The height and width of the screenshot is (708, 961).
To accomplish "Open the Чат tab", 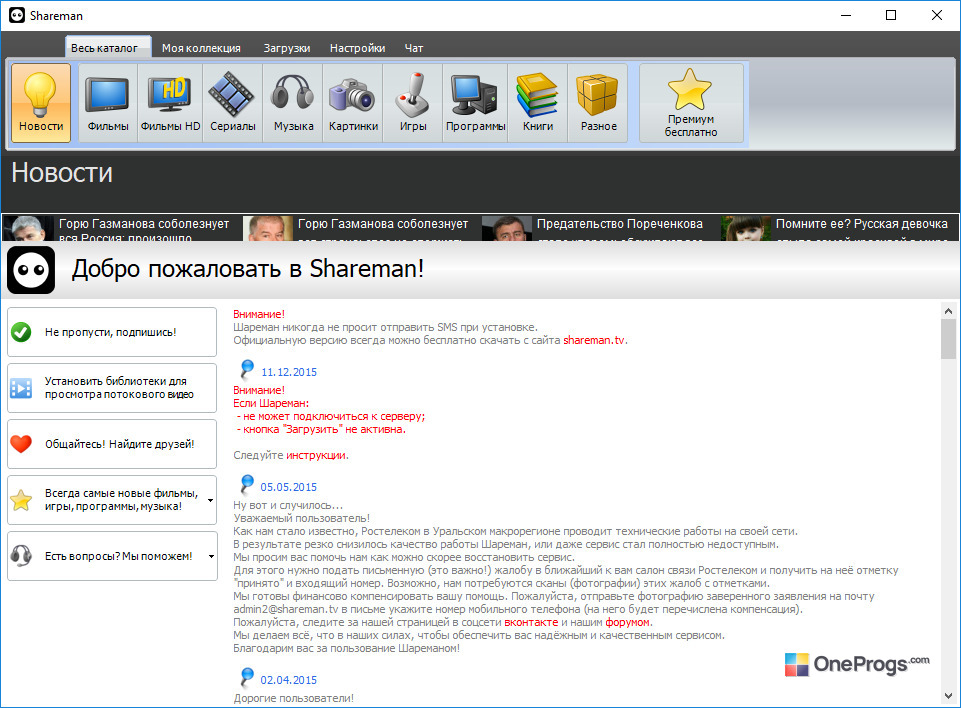I will pyautogui.click(x=414, y=48).
